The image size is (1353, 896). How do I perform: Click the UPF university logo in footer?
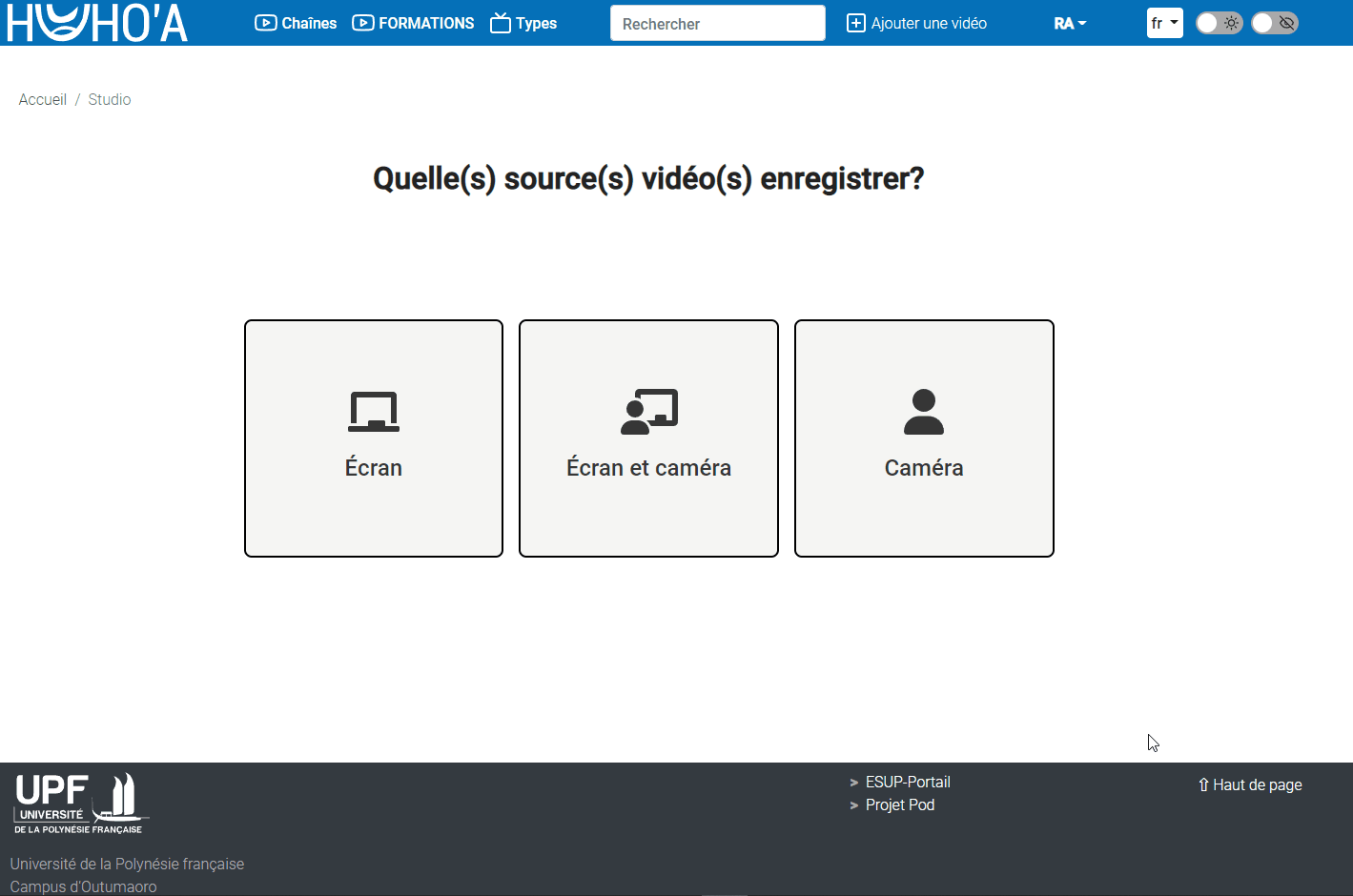tap(80, 804)
